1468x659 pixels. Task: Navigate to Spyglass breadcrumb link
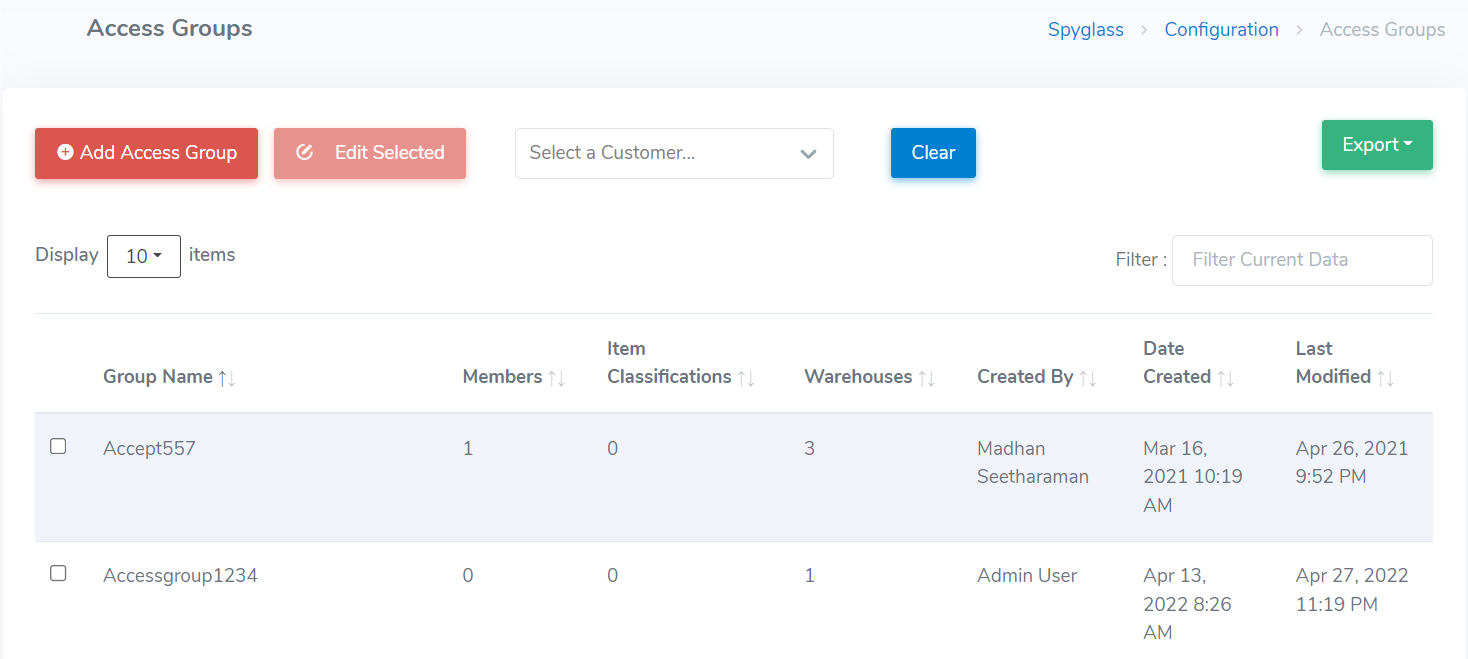click(x=1085, y=30)
